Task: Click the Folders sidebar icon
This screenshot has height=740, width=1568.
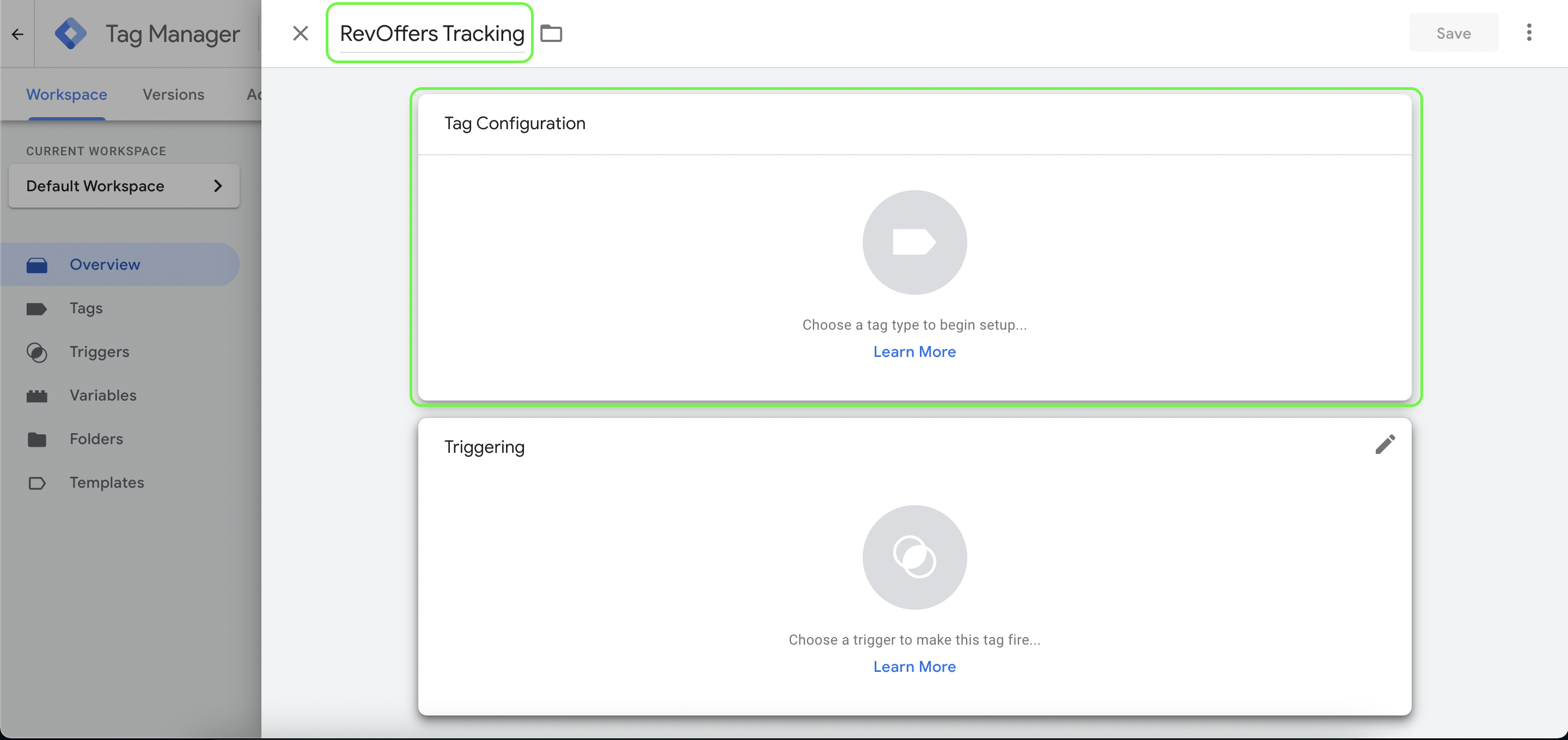Action: (x=37, y=440)
